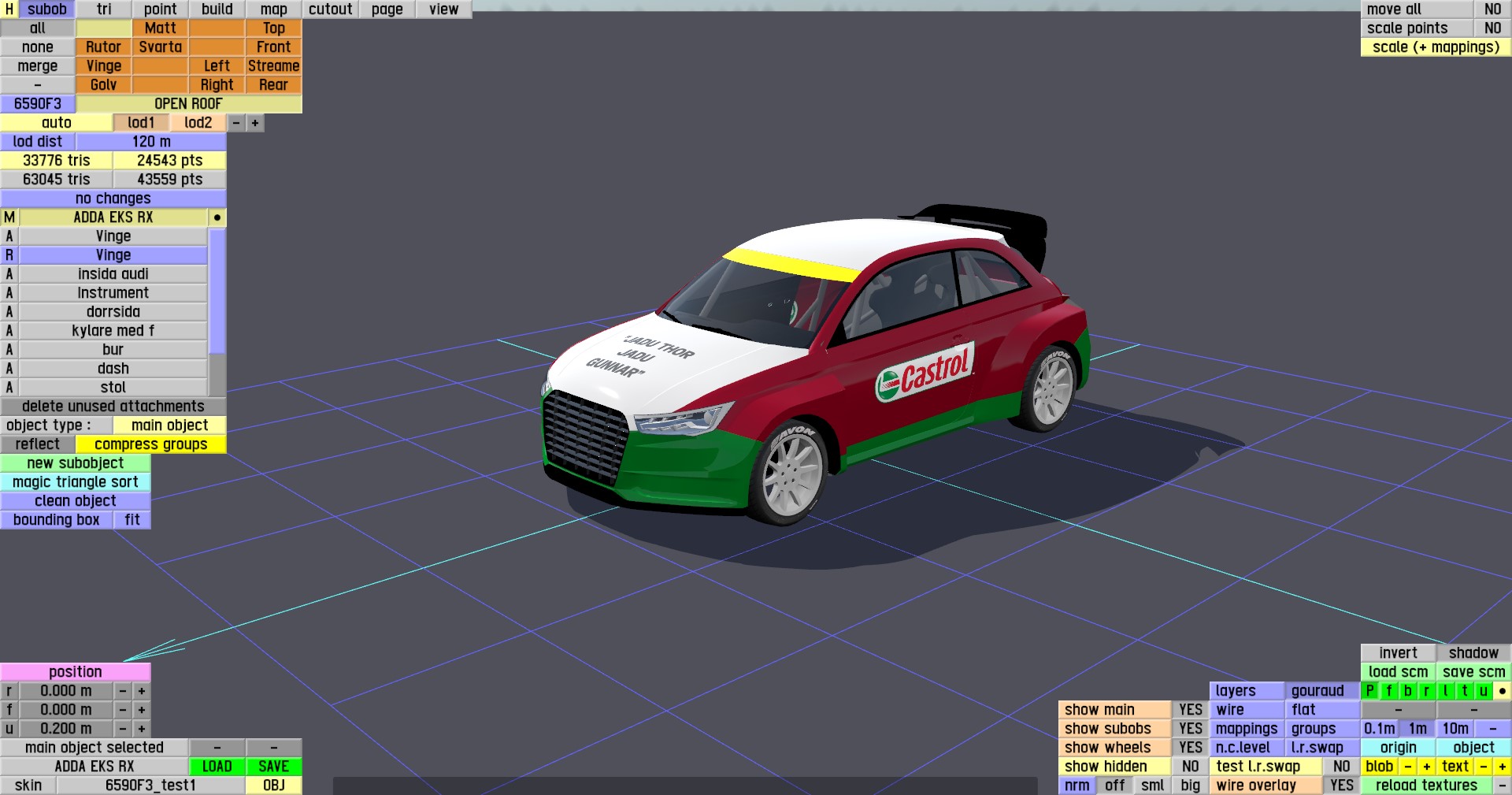
Task: Select the lod1 button
Action: point(142,123)
